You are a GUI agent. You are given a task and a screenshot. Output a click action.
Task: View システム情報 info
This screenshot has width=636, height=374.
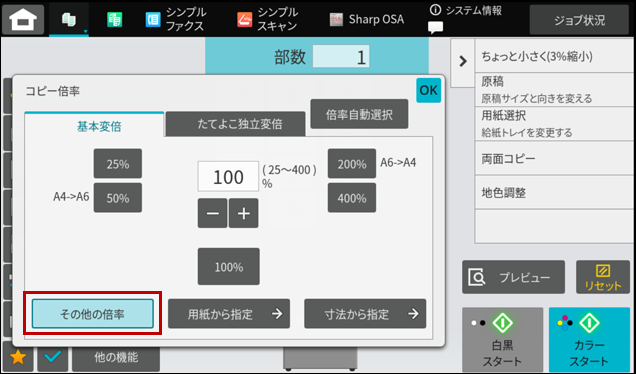coord(466,11)
